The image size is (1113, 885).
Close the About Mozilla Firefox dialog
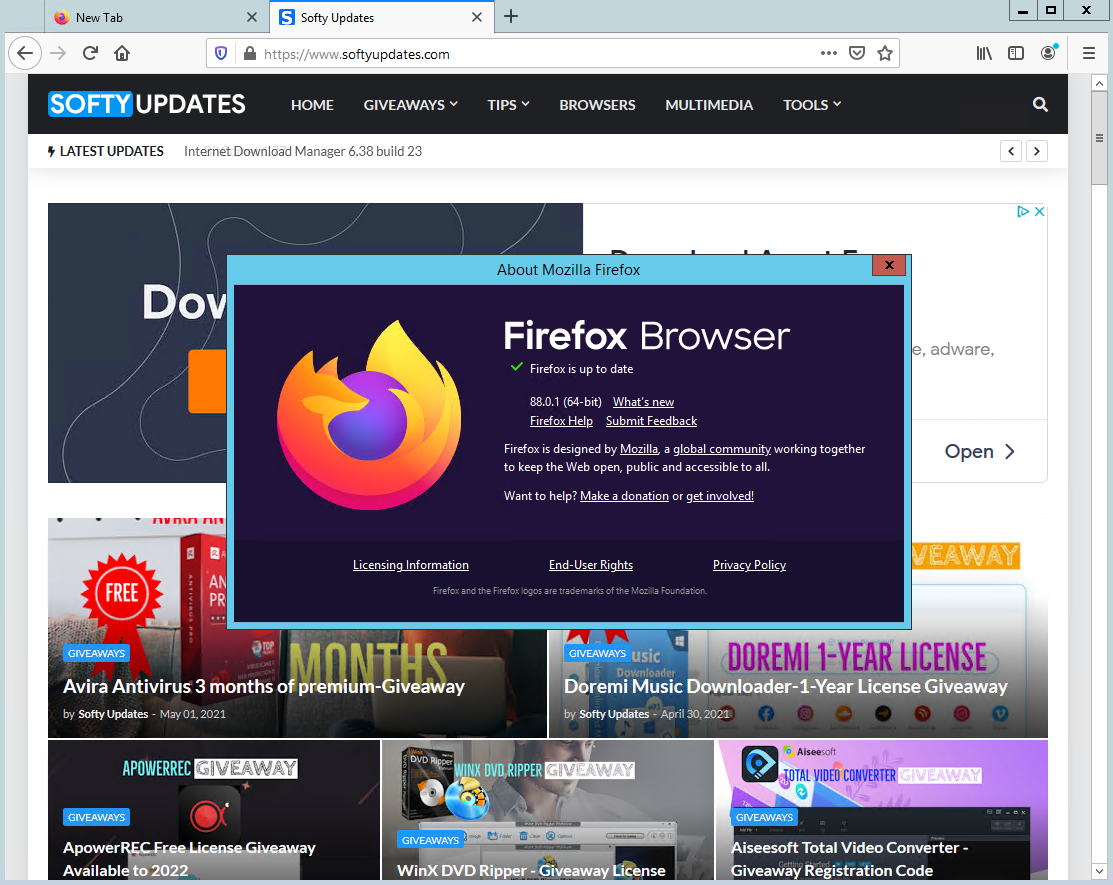[889, 265]
